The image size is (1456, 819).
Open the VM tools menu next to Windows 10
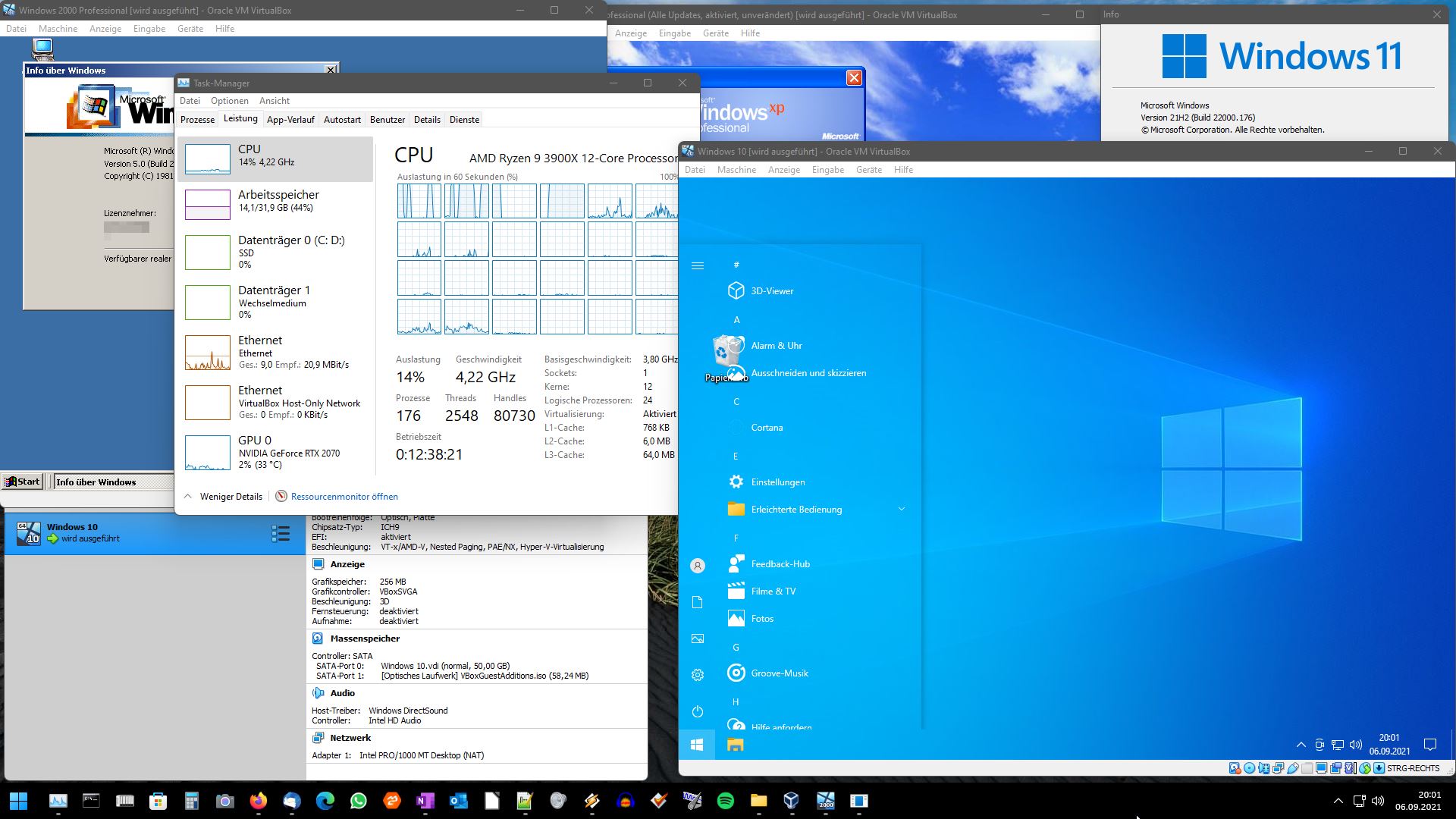[x=280, y=534]
